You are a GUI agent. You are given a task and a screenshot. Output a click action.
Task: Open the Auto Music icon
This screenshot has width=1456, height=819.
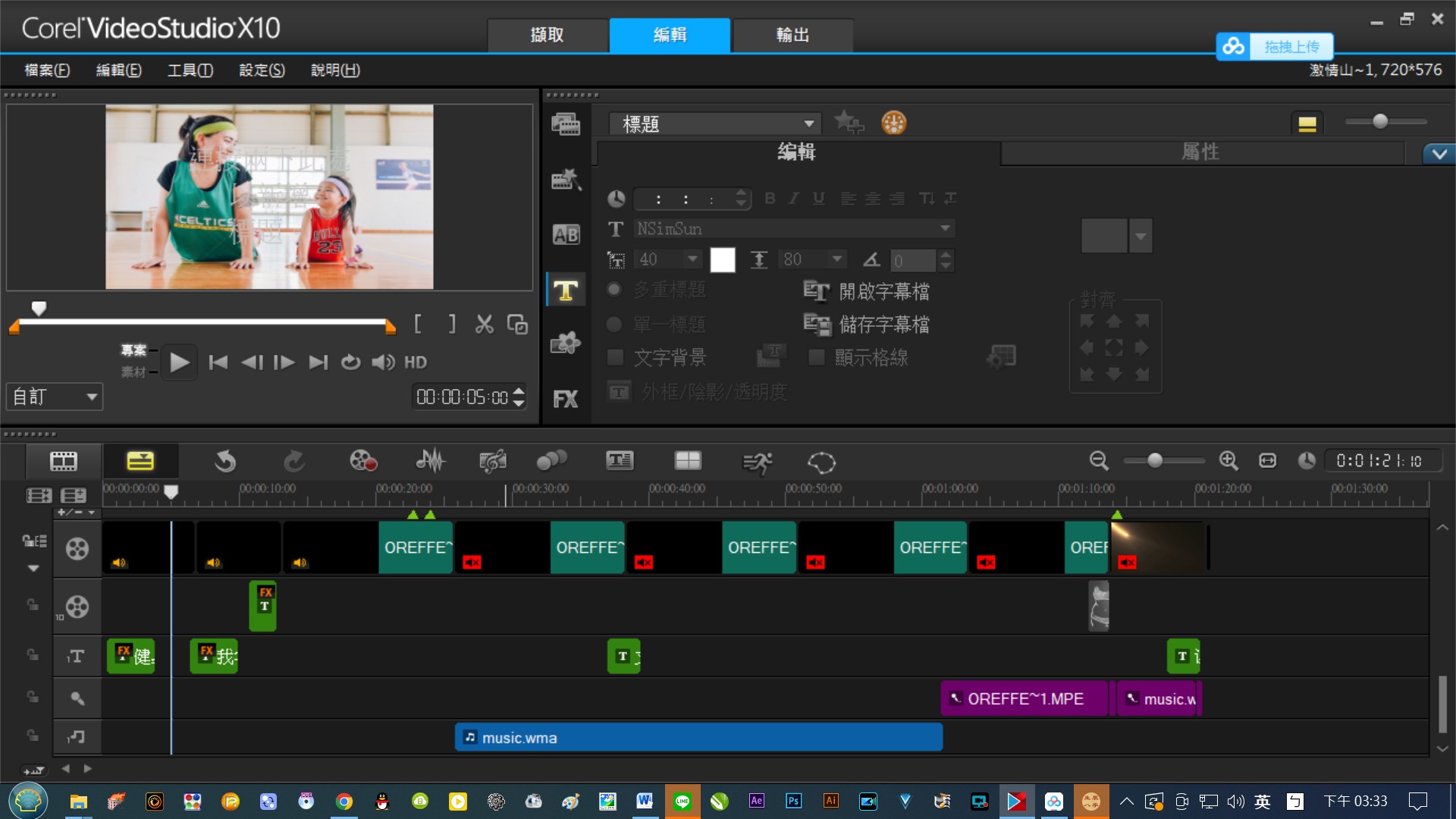pyautogui.click(x=493, y=461)
